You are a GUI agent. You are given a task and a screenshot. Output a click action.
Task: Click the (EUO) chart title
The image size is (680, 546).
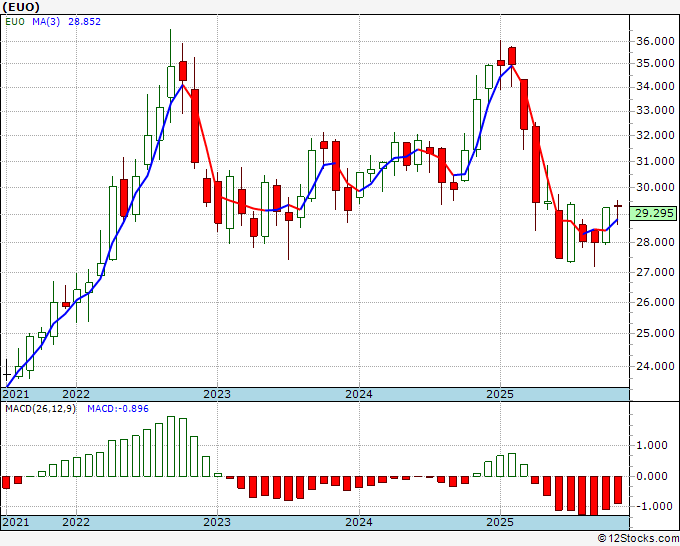[x=21, y=7]
